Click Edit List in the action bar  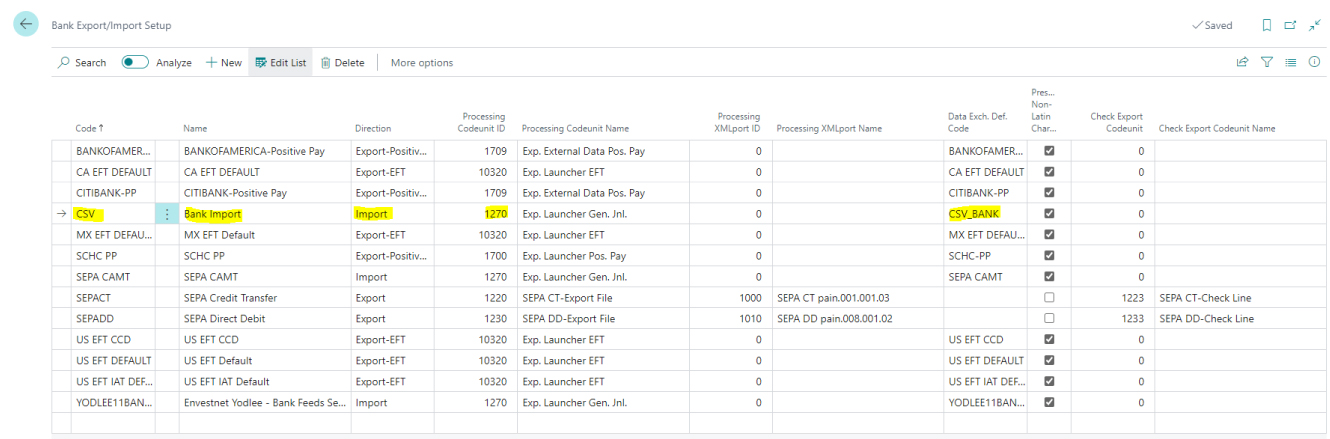coord(280,62)
